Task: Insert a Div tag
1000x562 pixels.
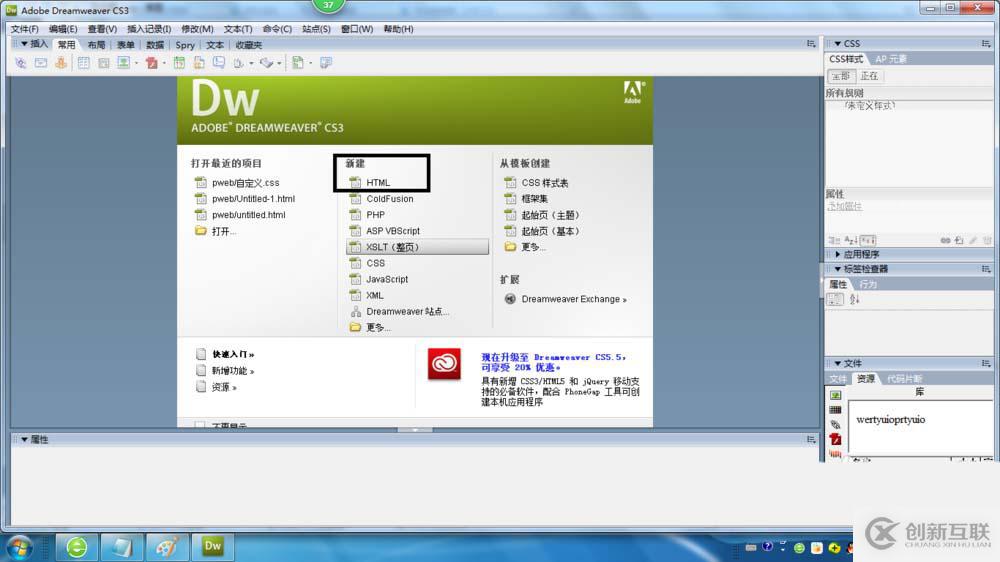Action: 103,63
